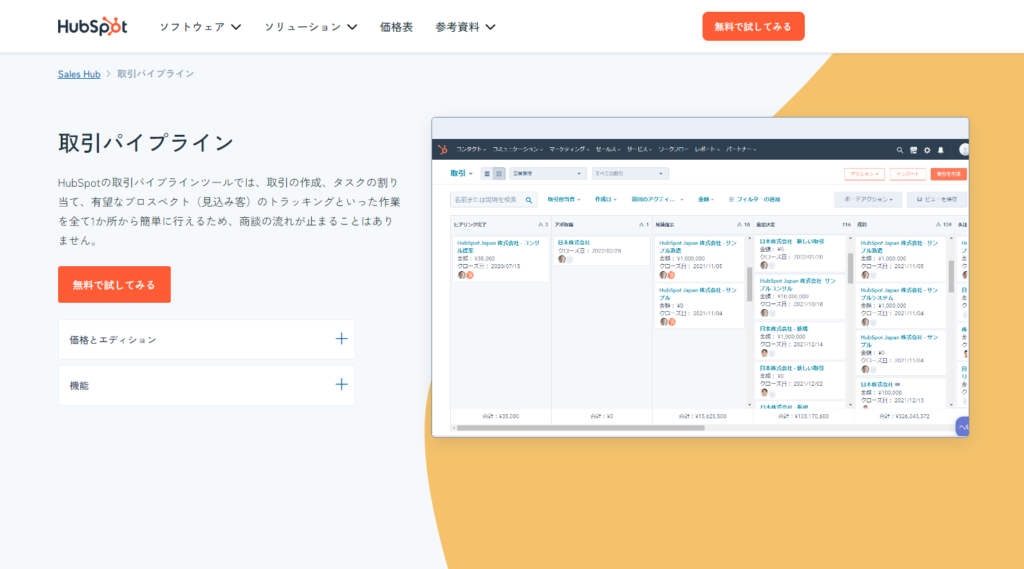Click the embedded app screenshot image
The image size is (1024, 569).
click(x=700, y=277)
